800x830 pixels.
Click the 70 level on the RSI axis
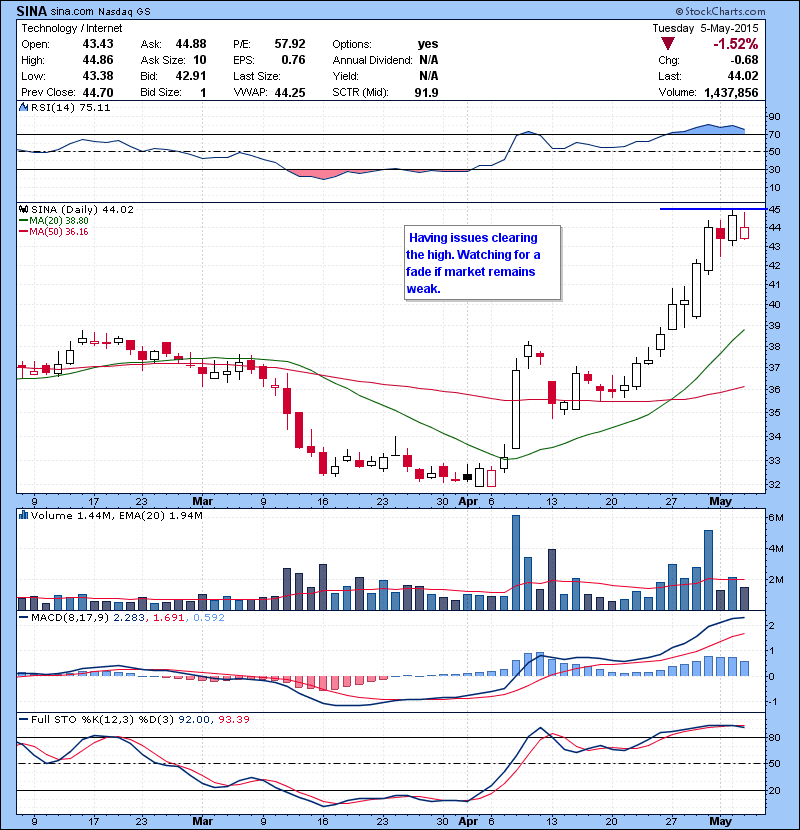click(x=774, y=134)
